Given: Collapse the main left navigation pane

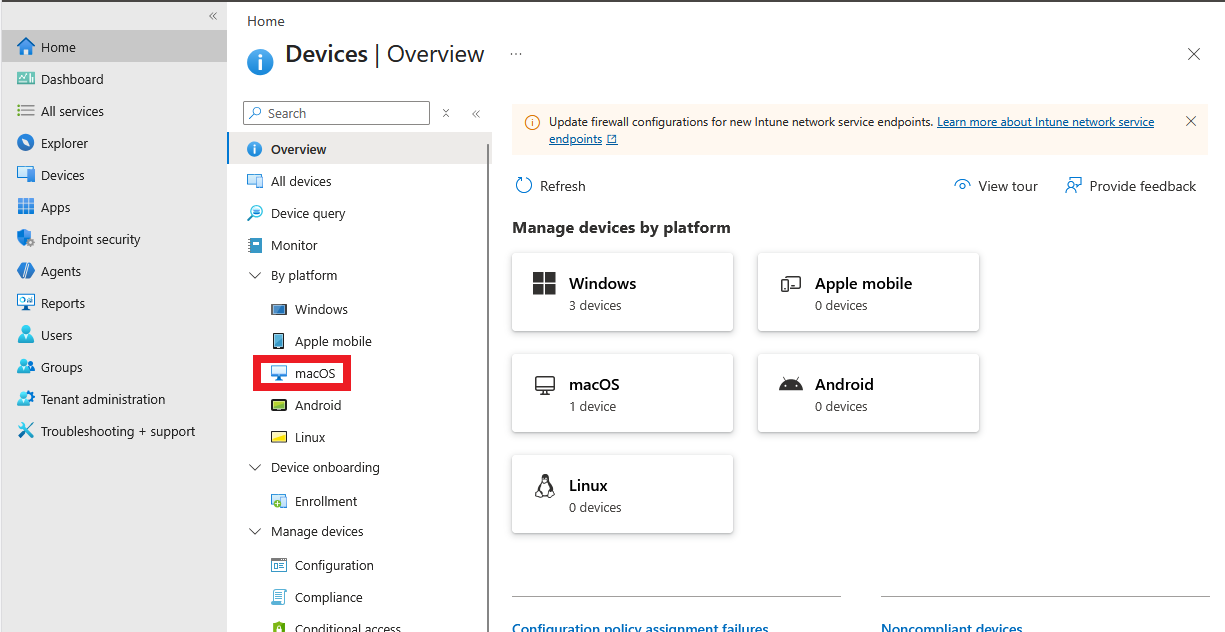Looking at the screenshot, I should (x=213, y=16).
